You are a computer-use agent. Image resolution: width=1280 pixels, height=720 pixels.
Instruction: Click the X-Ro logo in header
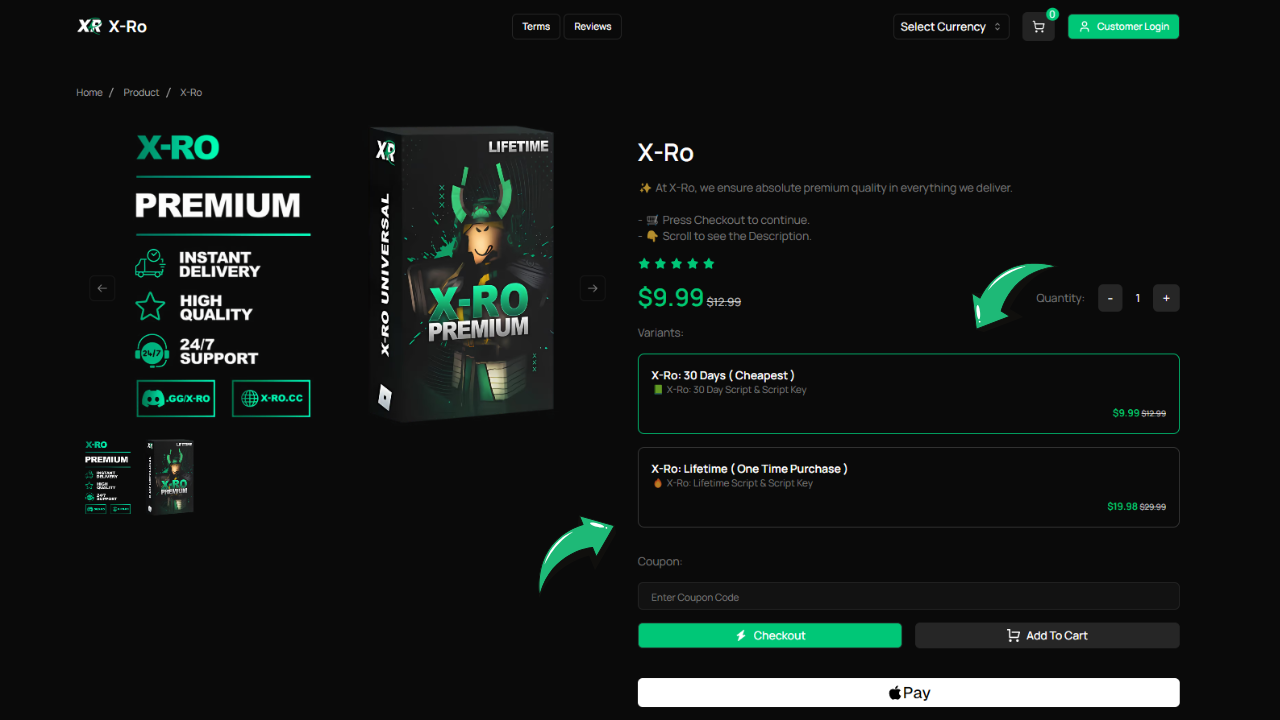[x=112, y=27]
